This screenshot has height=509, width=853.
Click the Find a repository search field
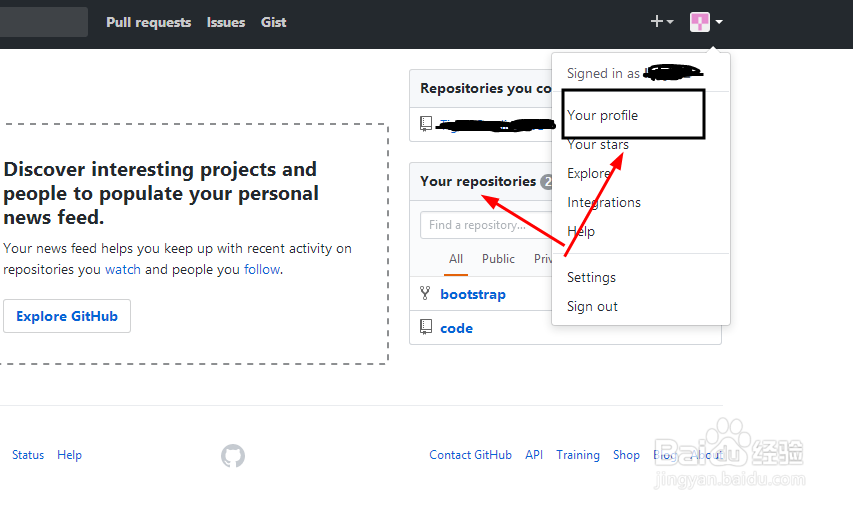click(486, 225)
